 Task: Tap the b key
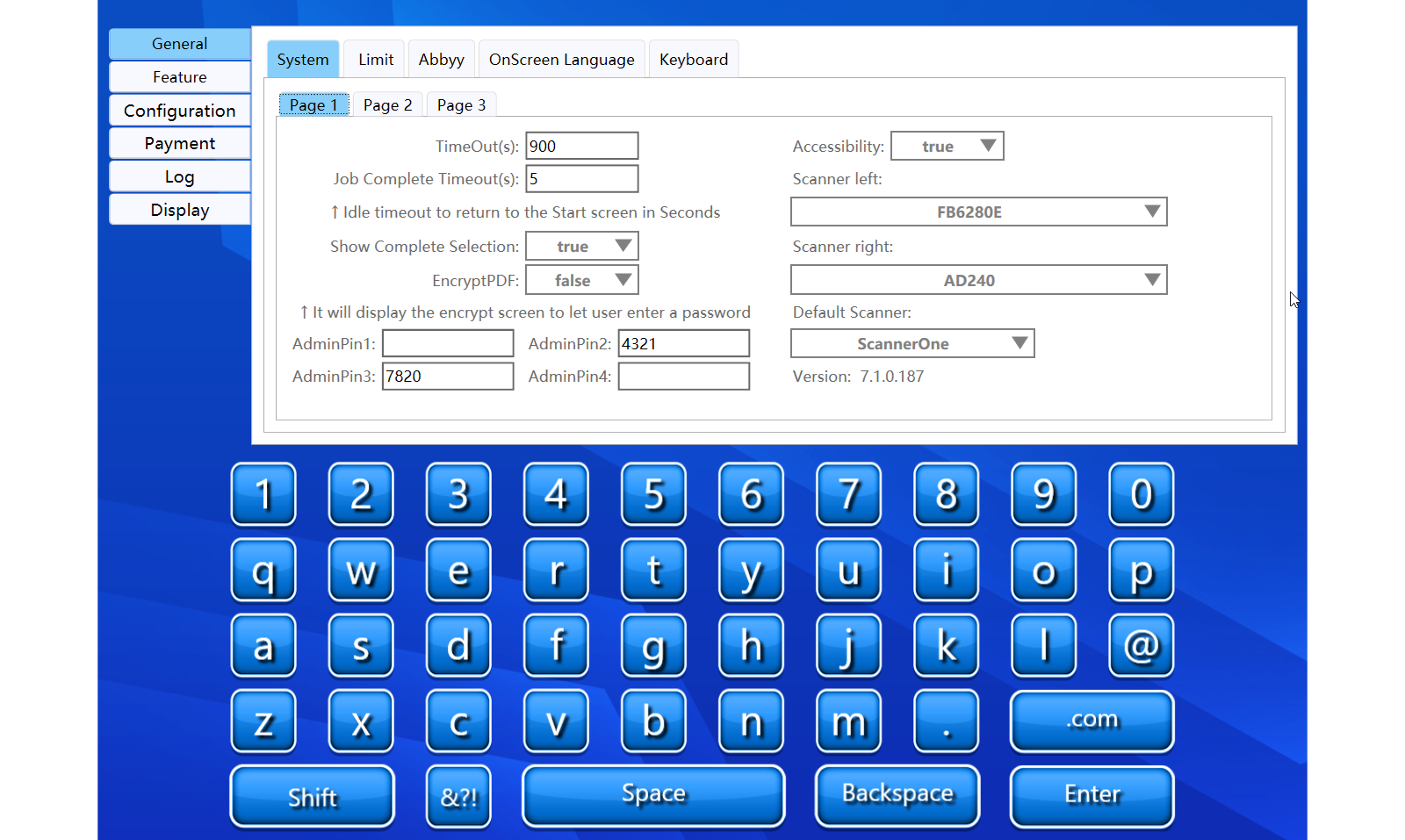653,722
